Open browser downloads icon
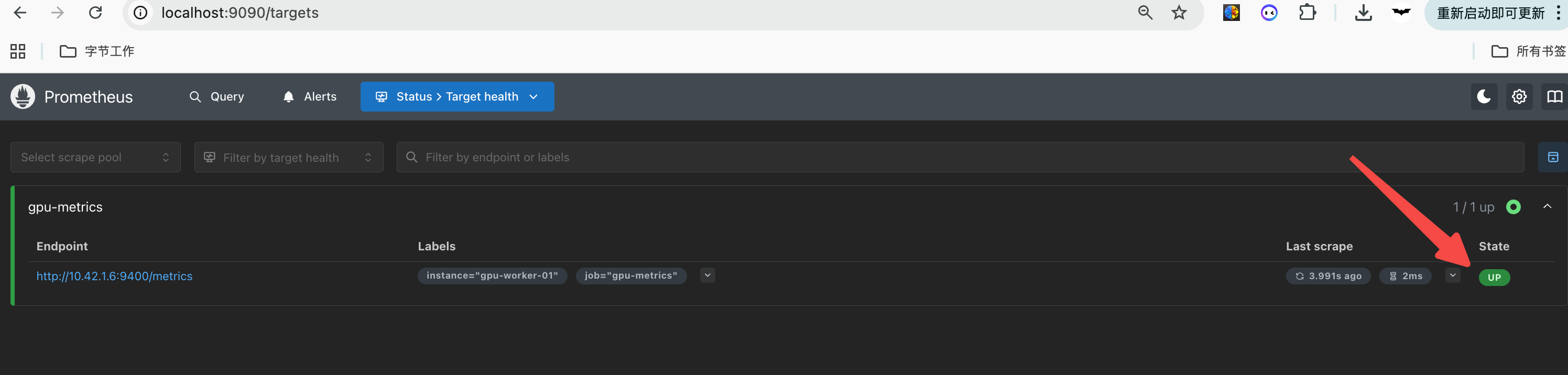 [x=1363, y=13]
